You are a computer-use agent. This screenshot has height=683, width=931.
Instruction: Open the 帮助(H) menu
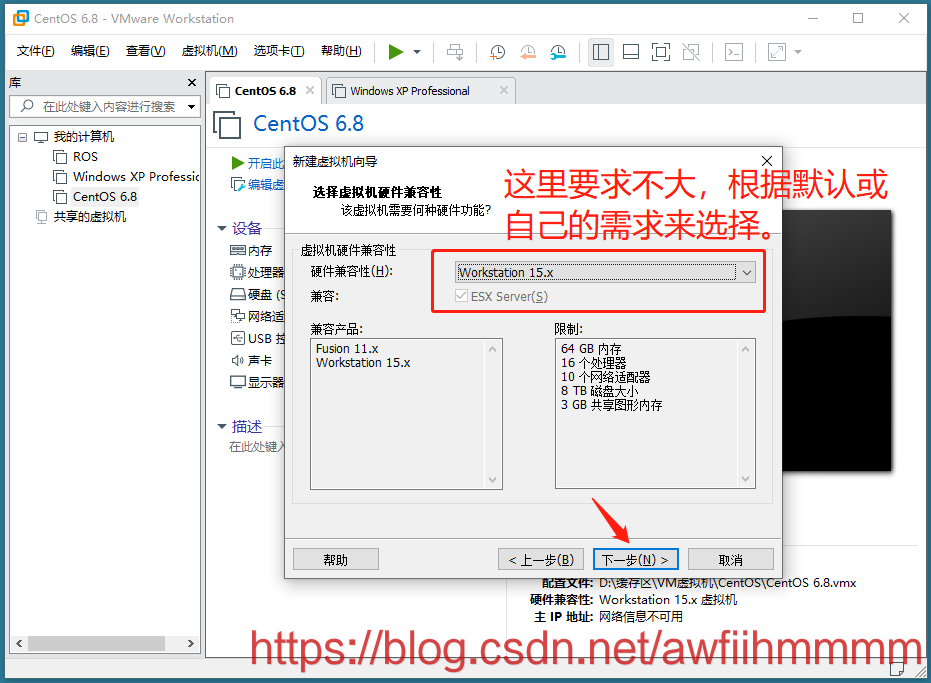click(341, 51)
